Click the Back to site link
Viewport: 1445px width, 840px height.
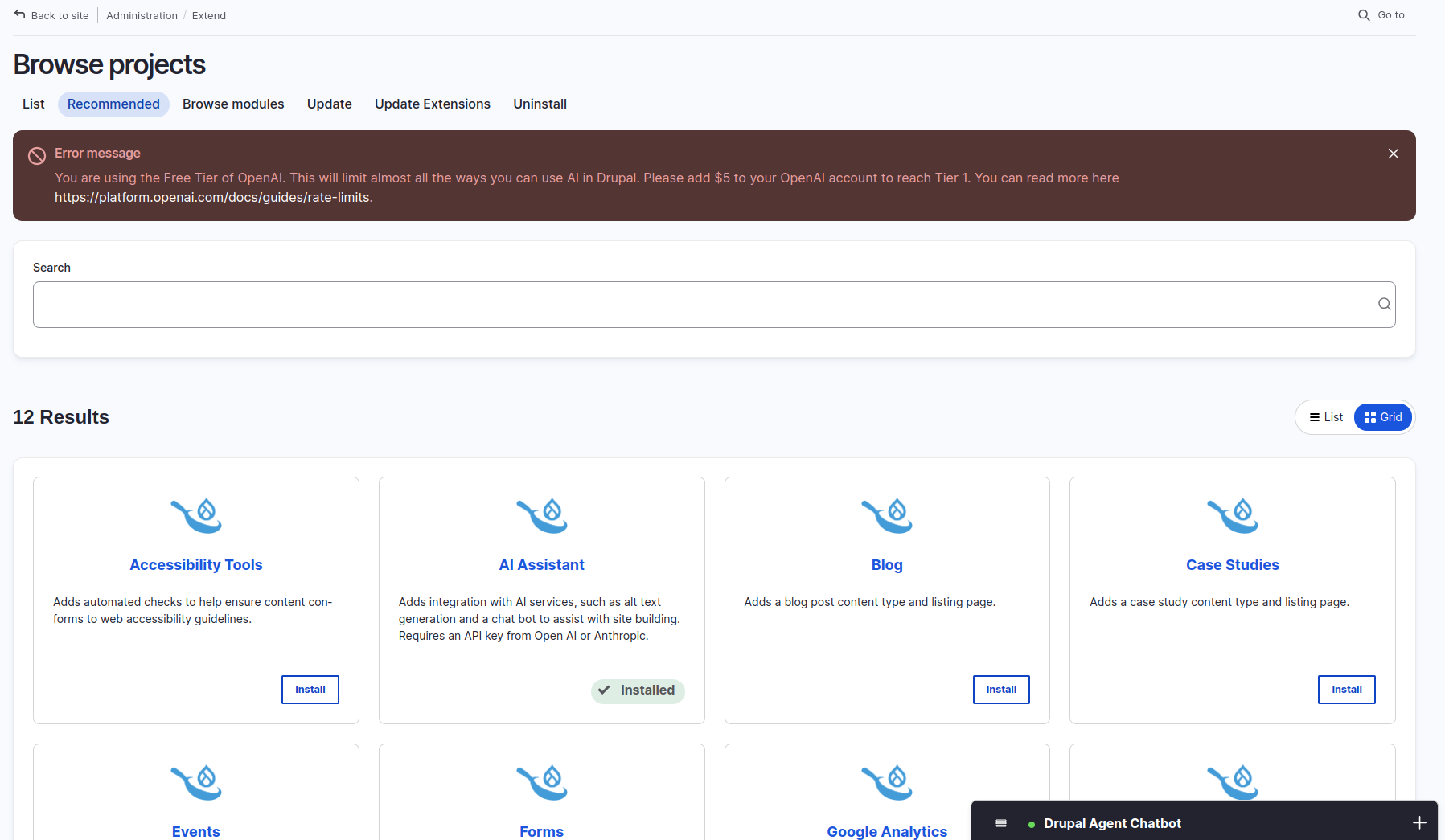tap(51, 15)
